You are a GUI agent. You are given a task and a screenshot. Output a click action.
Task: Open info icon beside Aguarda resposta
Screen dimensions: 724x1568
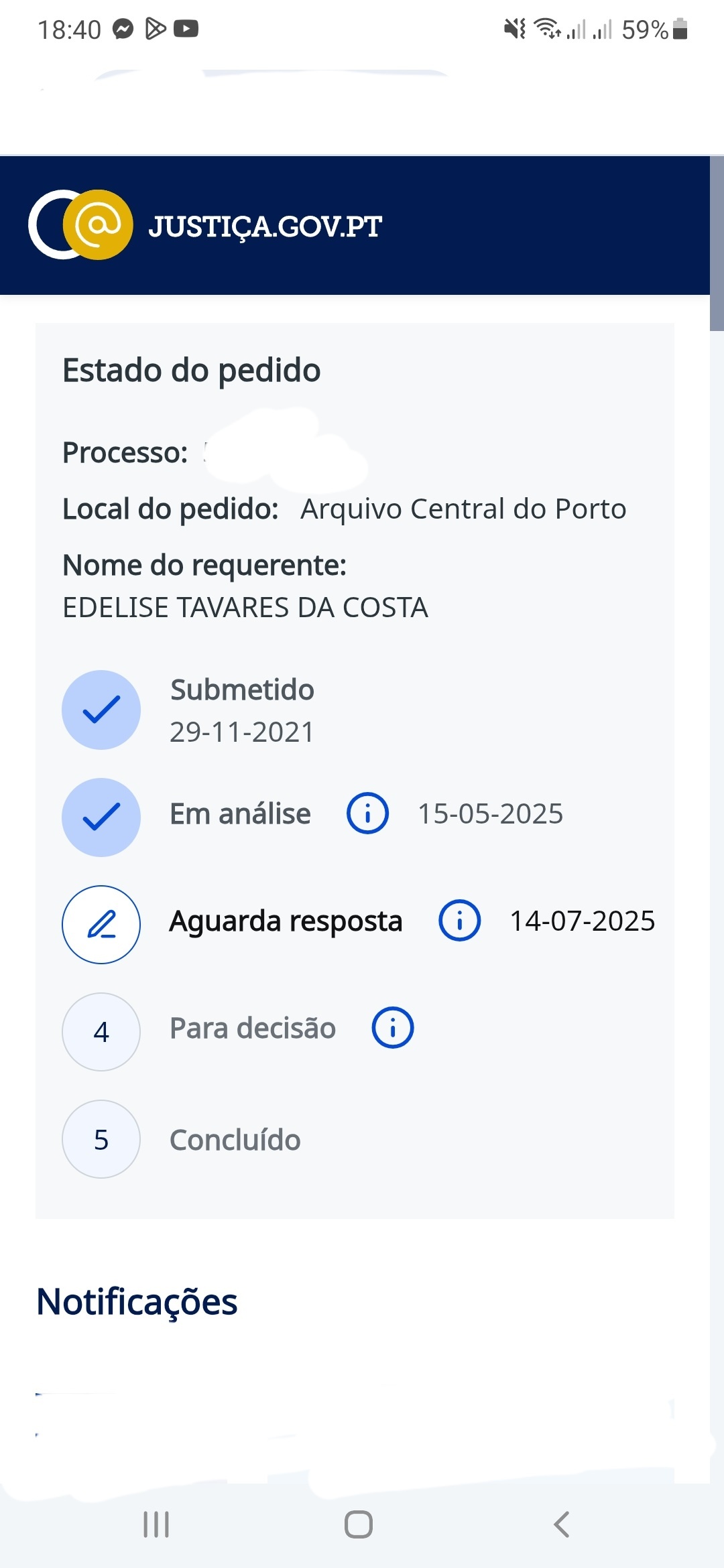[459, 921]
